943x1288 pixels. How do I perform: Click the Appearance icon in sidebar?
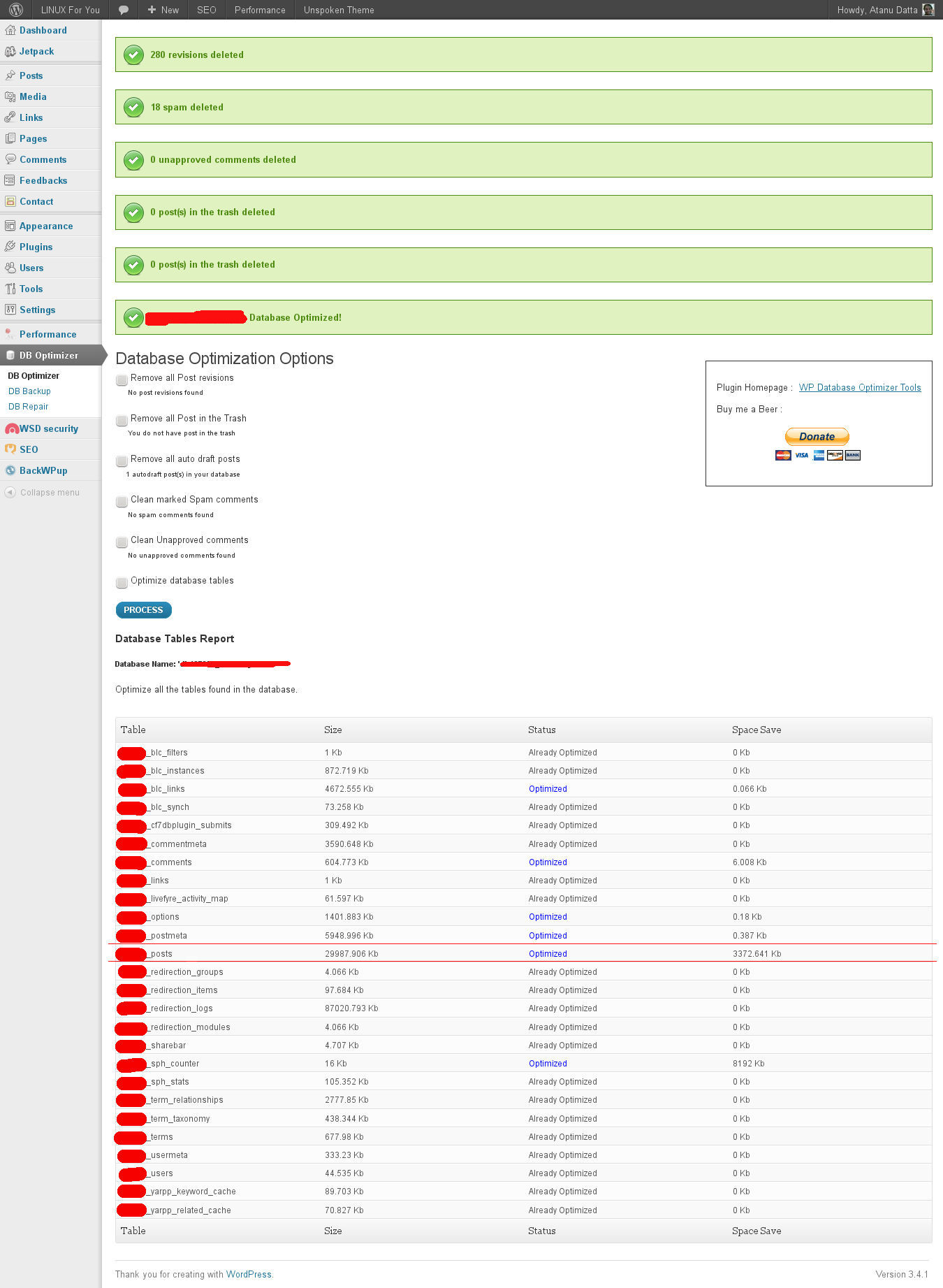[10, 226]
